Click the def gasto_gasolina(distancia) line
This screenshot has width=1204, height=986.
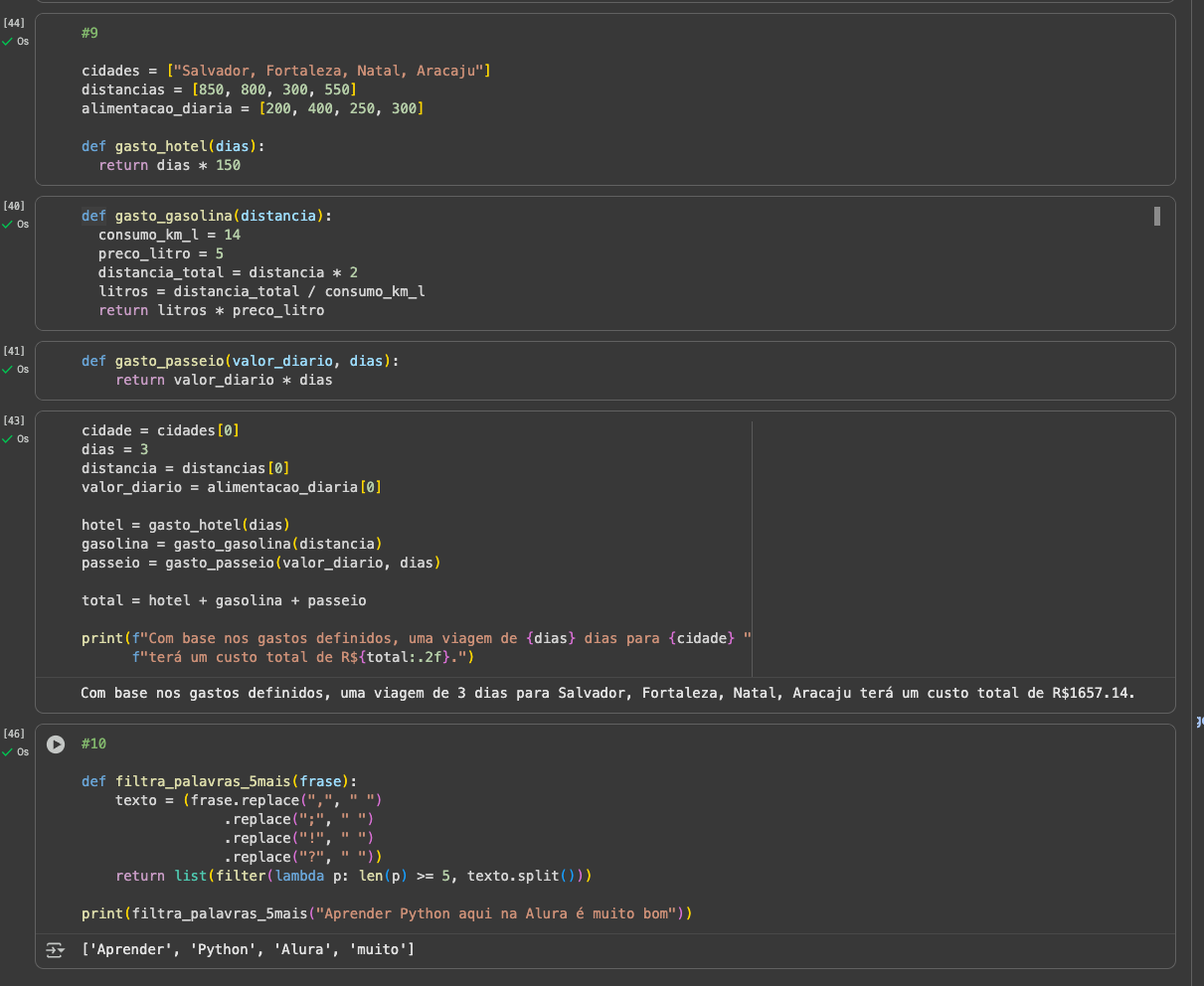coord(207,216)
